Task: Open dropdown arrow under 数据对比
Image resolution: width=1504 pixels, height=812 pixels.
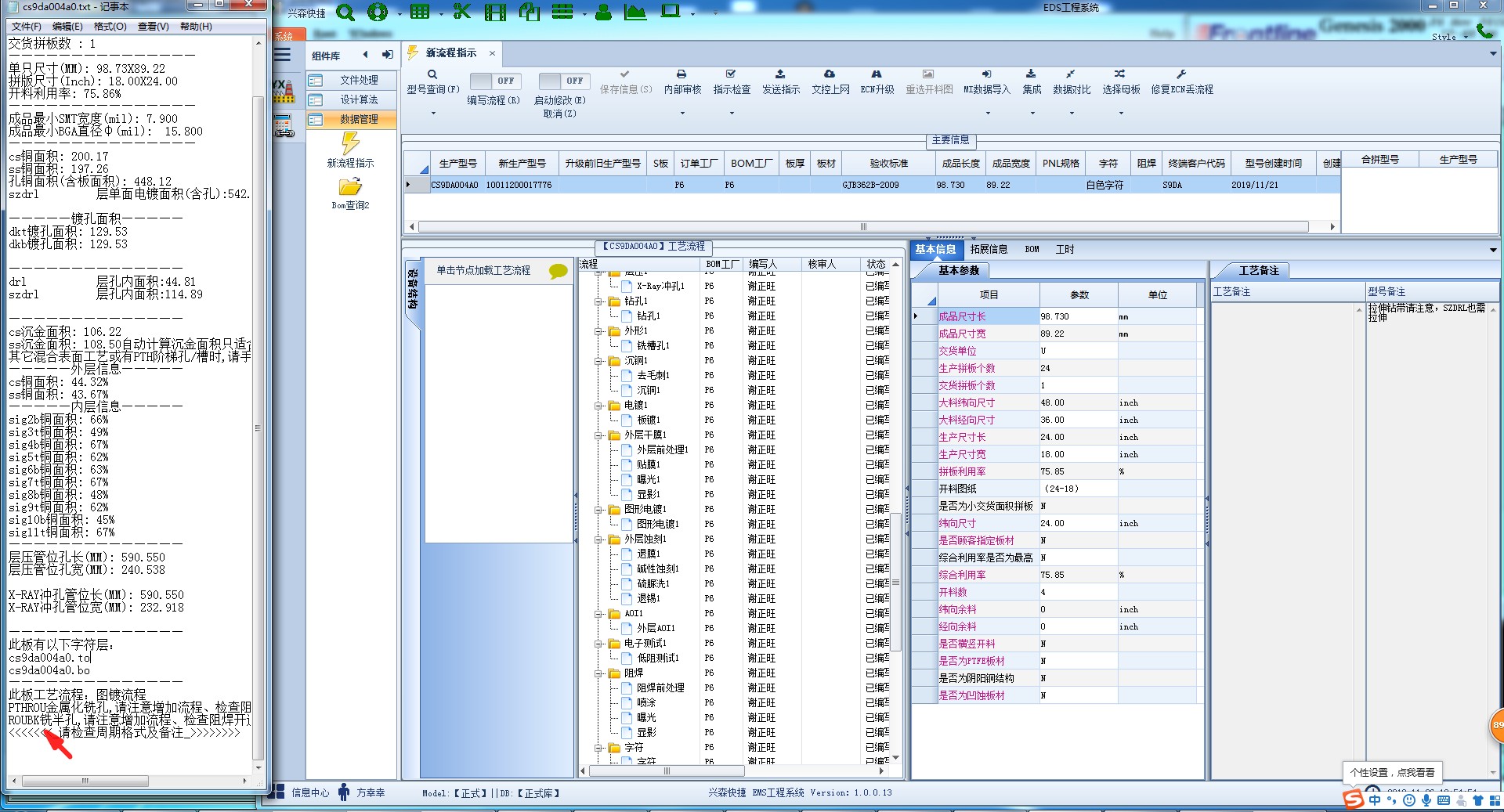Action: coord(1072,114)
